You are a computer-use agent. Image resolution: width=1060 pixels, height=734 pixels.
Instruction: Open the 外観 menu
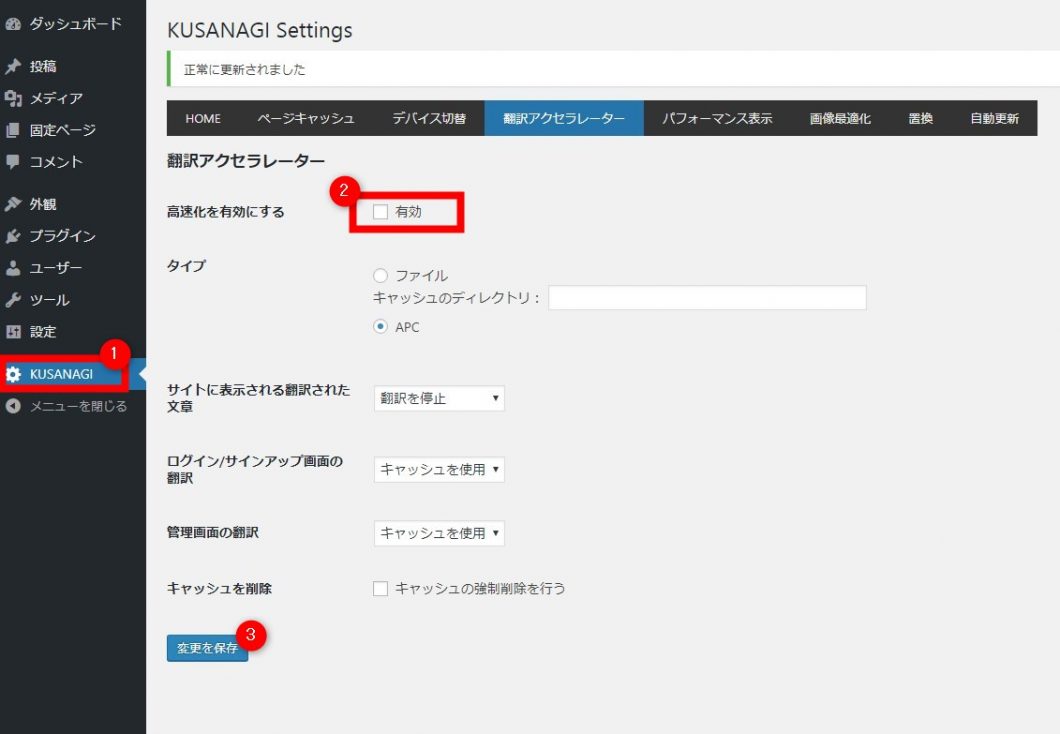click(73, 204)
